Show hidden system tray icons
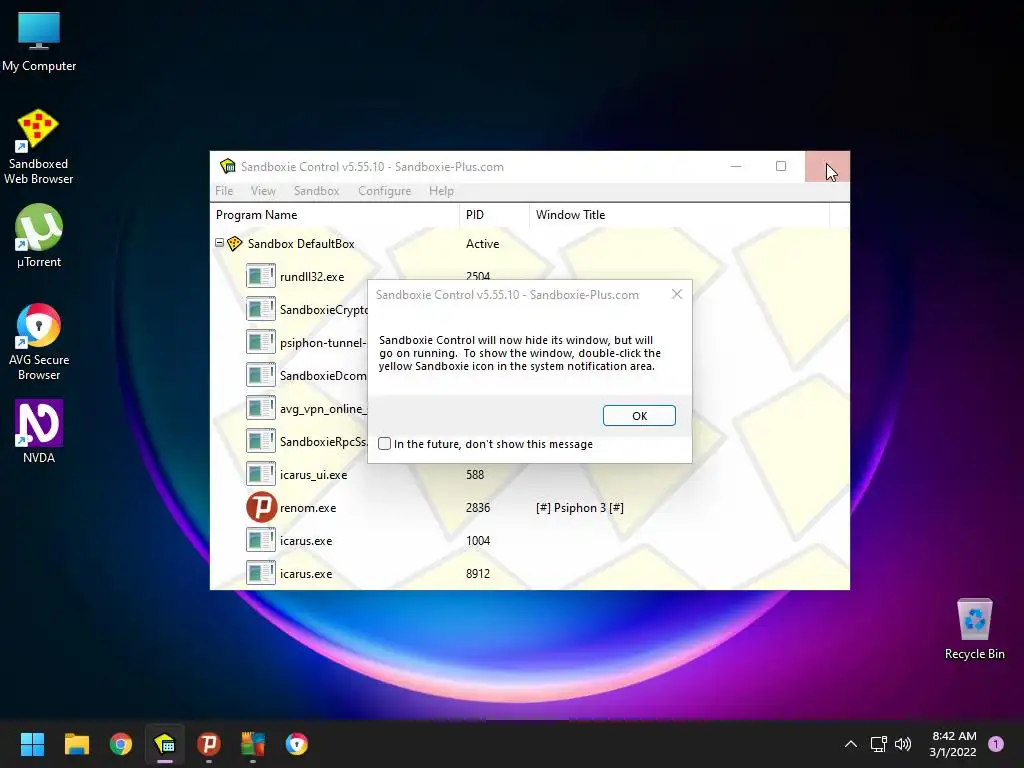The height and width of the screenshot is (768, 1024). (850, 744)
